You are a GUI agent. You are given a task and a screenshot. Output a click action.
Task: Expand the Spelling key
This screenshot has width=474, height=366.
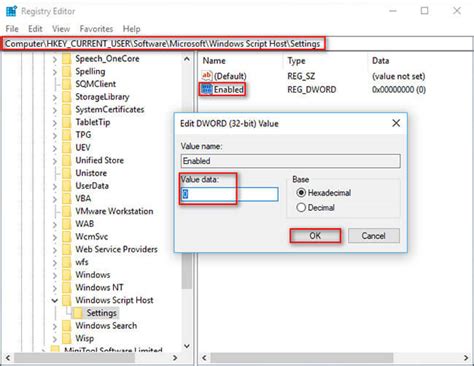[55, 72]
